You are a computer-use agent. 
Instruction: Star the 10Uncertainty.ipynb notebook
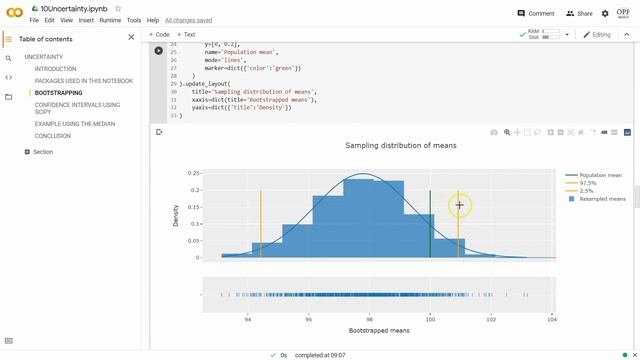click(x=118, y=9)
